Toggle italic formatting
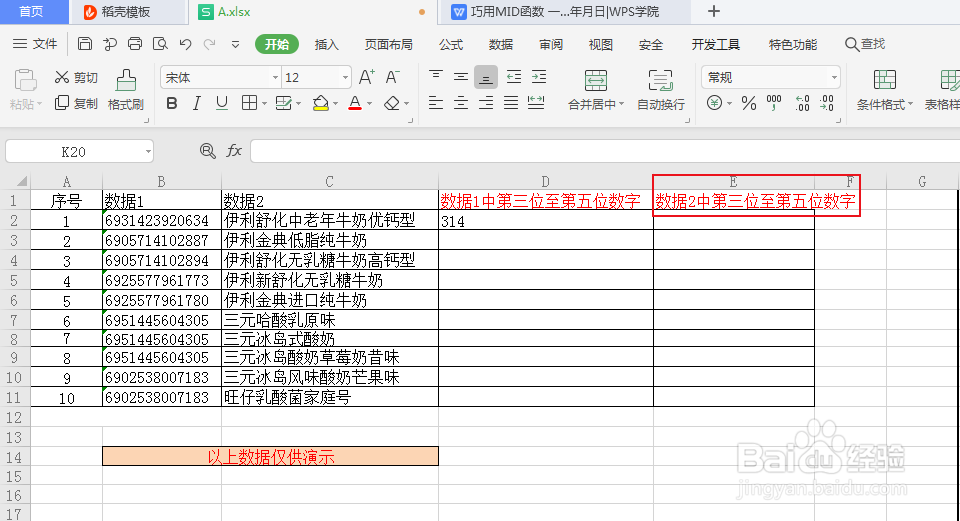Screen dimensions: 960x521 click(x=197, y=103)
